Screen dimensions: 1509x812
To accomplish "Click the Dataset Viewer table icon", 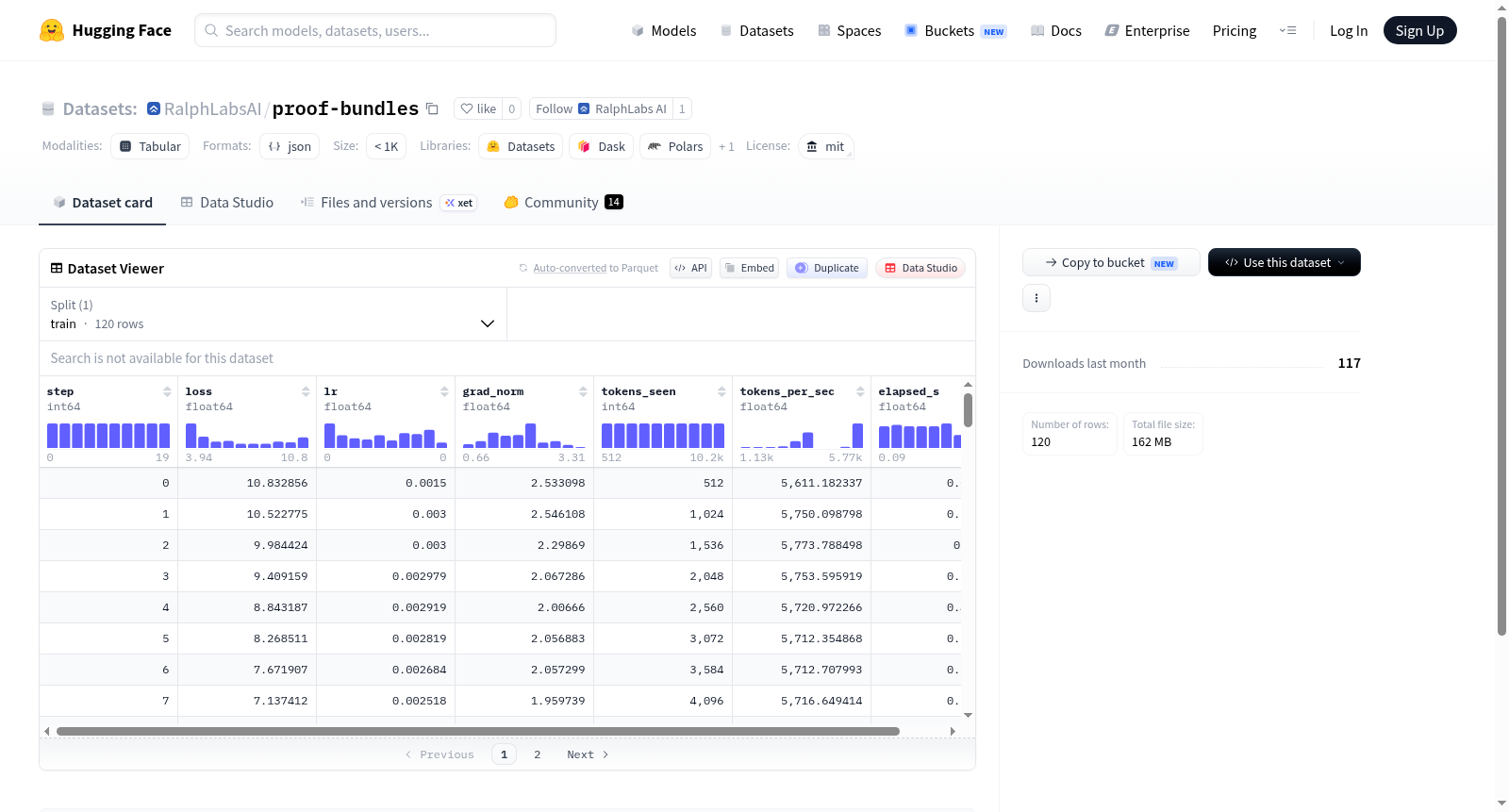I will (57, 269).
